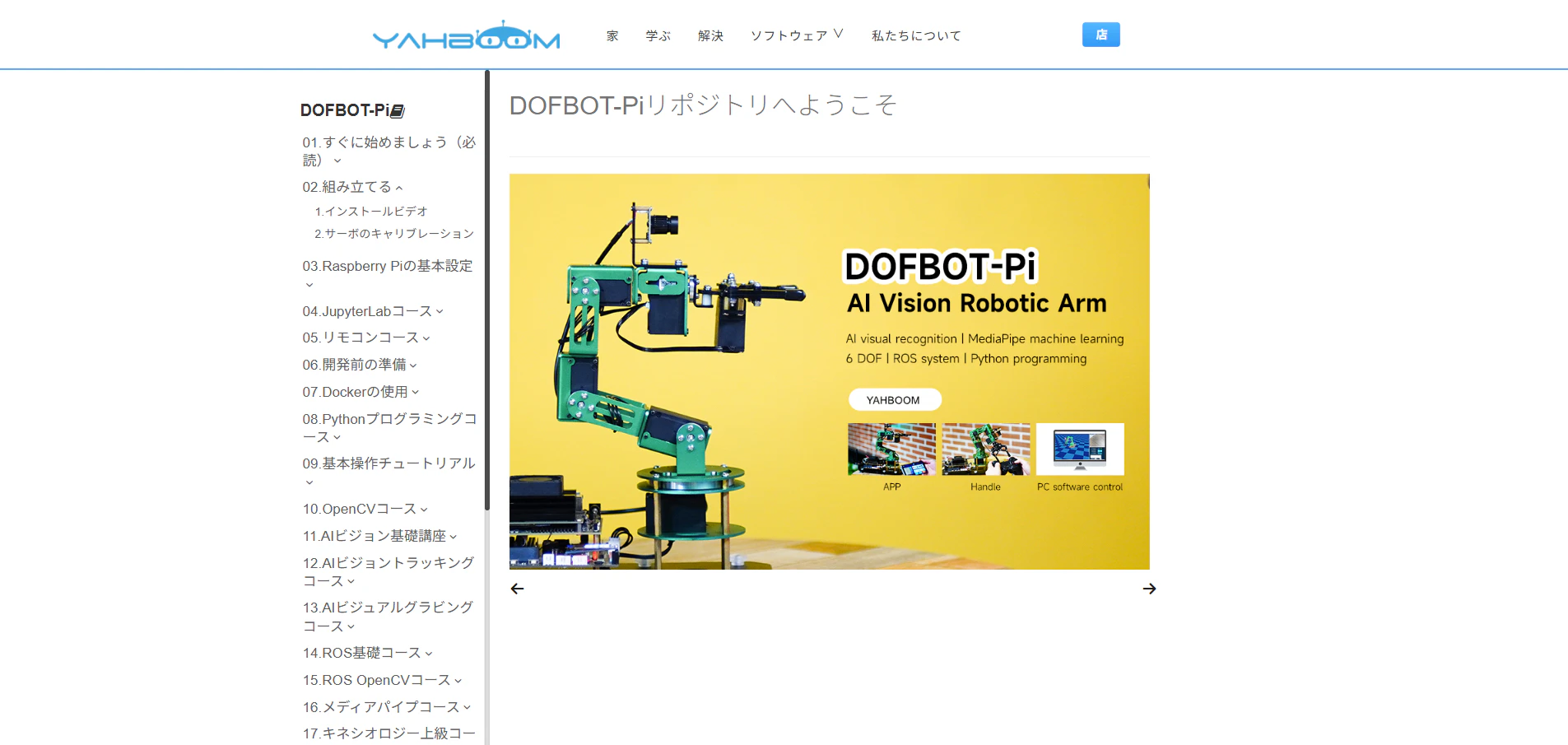This screenshot has width=1568, height=745.
Task: Collapse 02.組み立てる section
Action: [352, 187]
